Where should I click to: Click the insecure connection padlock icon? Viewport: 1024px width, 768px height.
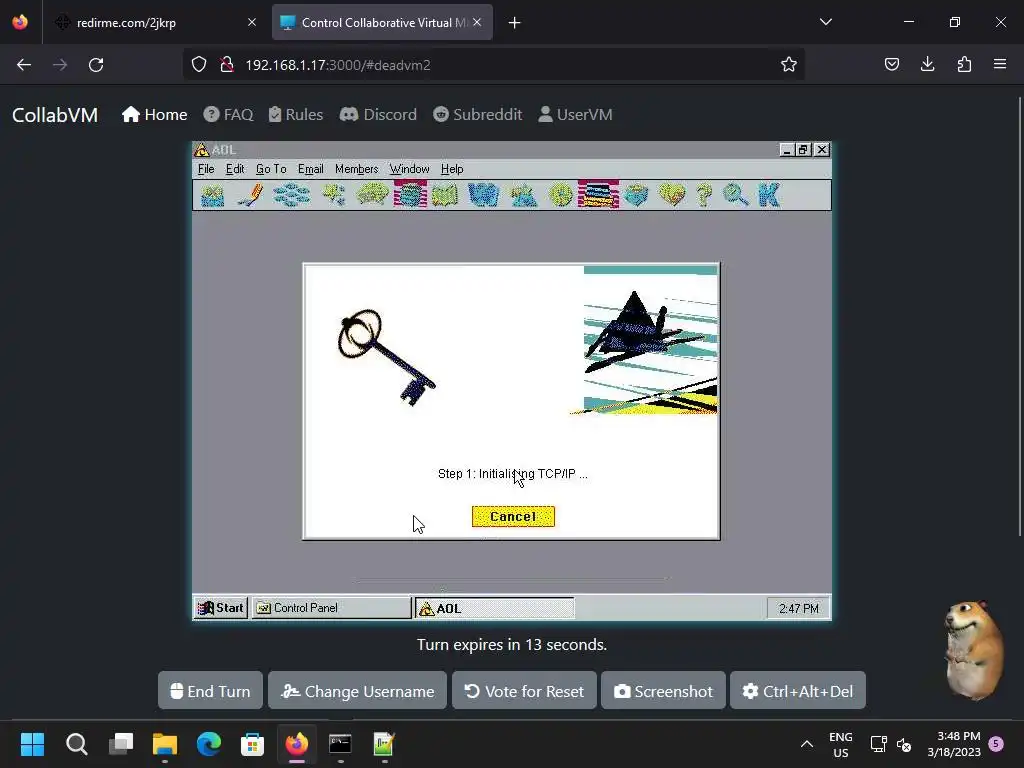[227, 65]
